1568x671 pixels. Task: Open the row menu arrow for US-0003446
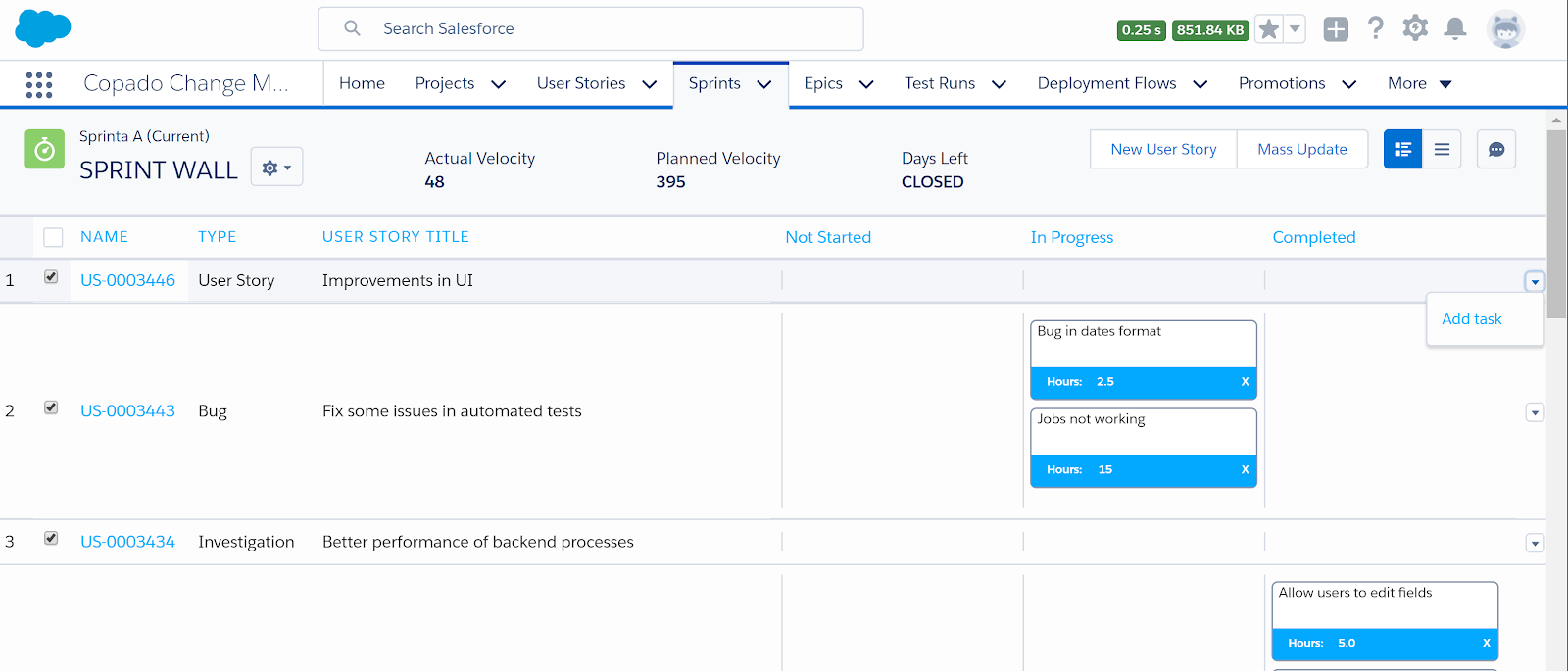[1535, 282]
